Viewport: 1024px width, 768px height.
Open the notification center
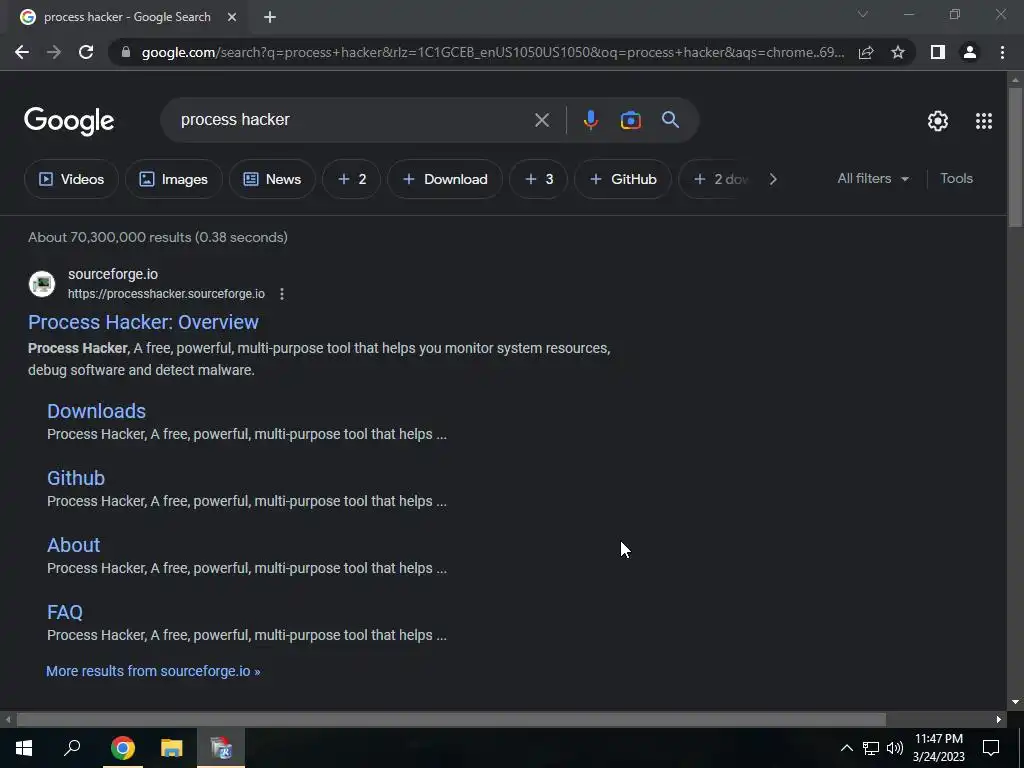point(991,748)
